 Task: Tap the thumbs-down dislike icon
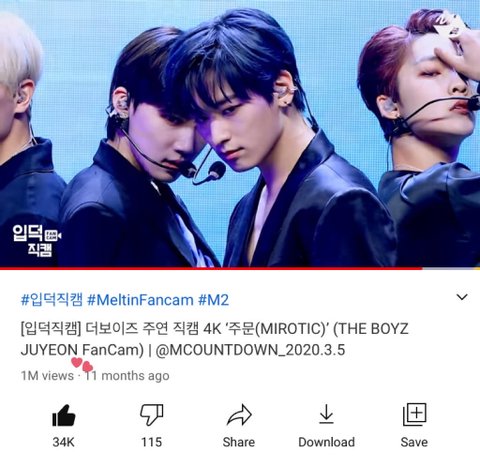click(x=152, y=415)
